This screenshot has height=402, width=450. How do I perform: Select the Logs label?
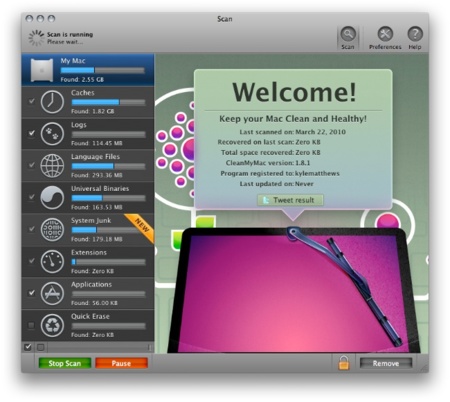point(79,125)
